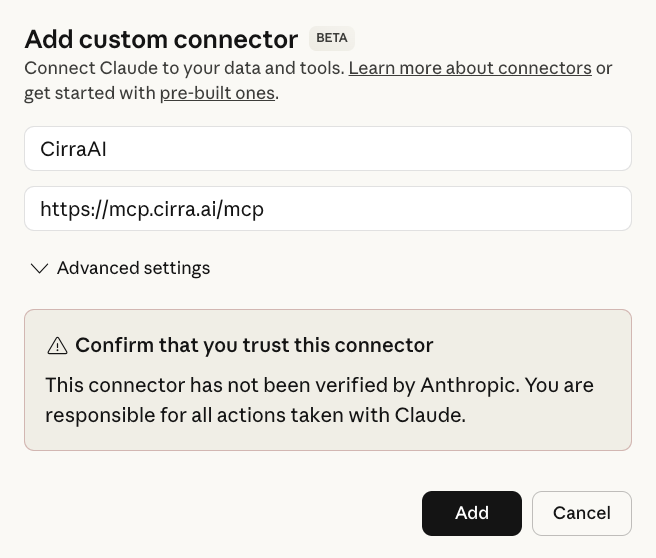Expand the Advanced settings chevron

pos(39,268)
